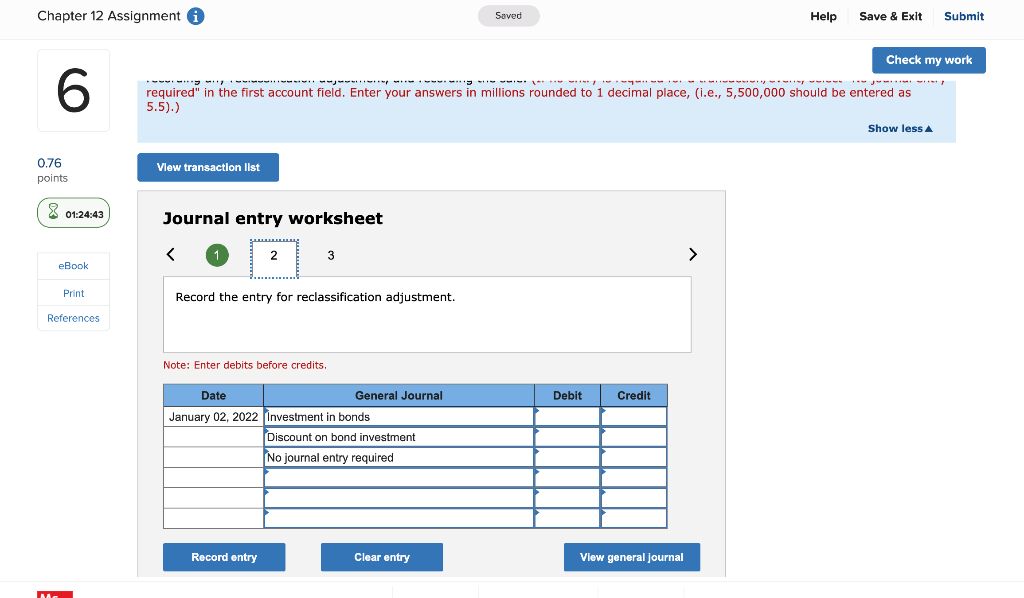Click the Check my work button
The height and width of the screenshot is (598, 1024).
(928, 60)
